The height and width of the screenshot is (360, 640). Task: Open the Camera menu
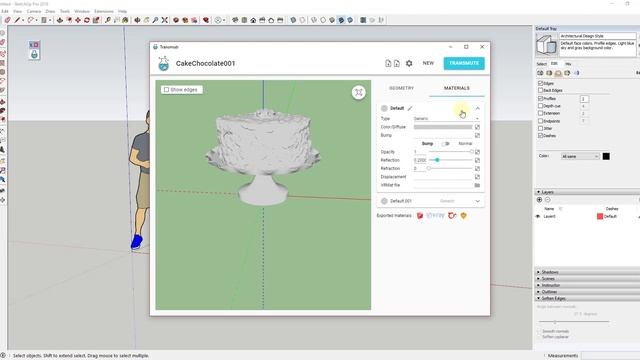(x=34, y=11)
